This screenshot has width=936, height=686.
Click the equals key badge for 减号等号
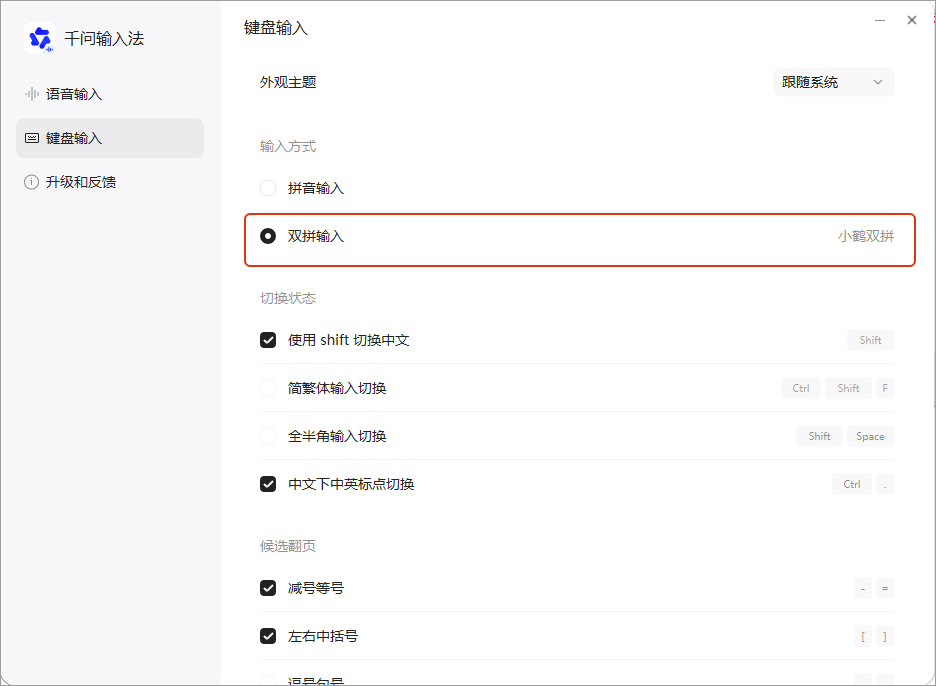[885, 588]
